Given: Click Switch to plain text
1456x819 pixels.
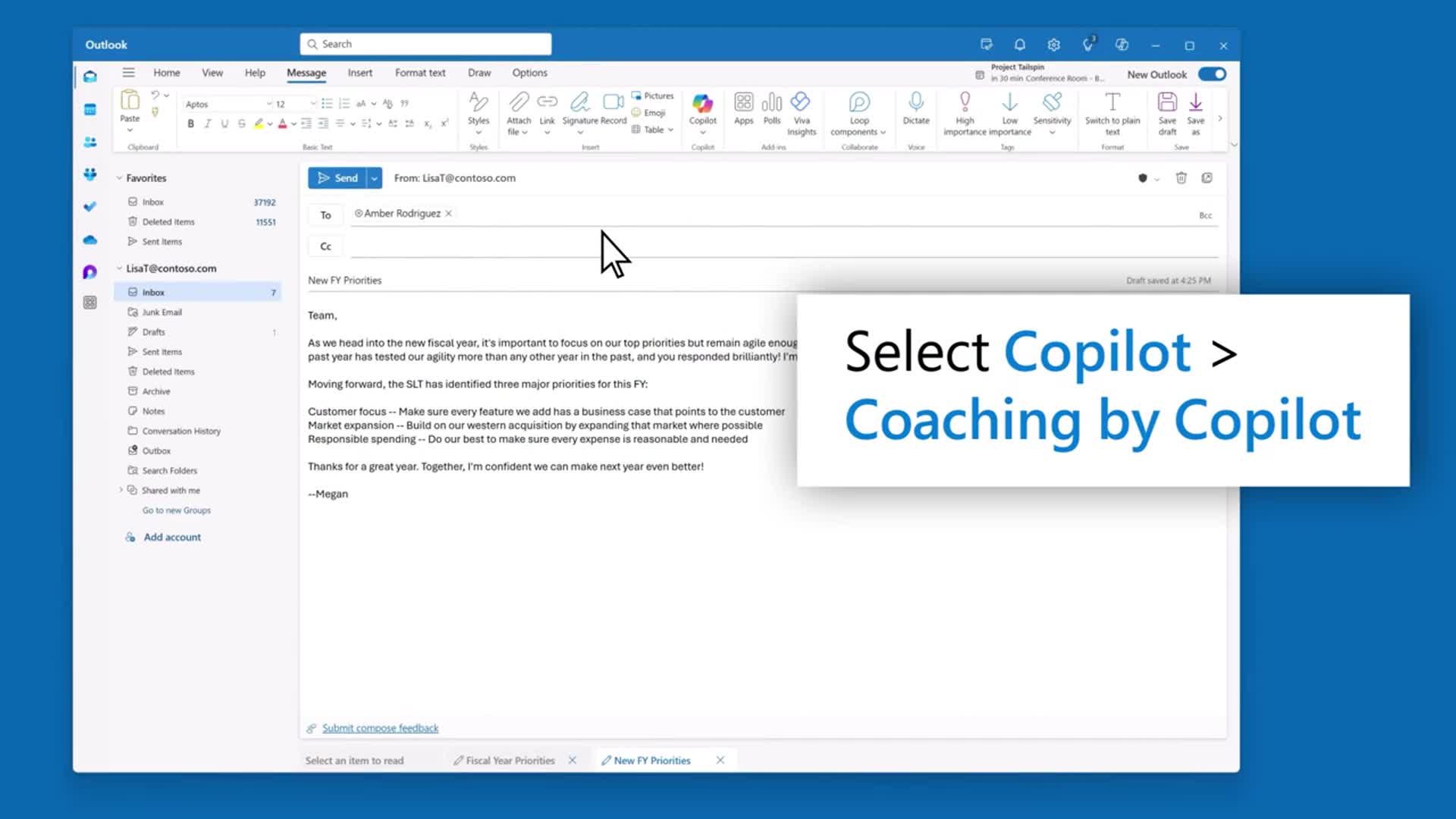Looking at the screenshot, I should [1112, 113].
